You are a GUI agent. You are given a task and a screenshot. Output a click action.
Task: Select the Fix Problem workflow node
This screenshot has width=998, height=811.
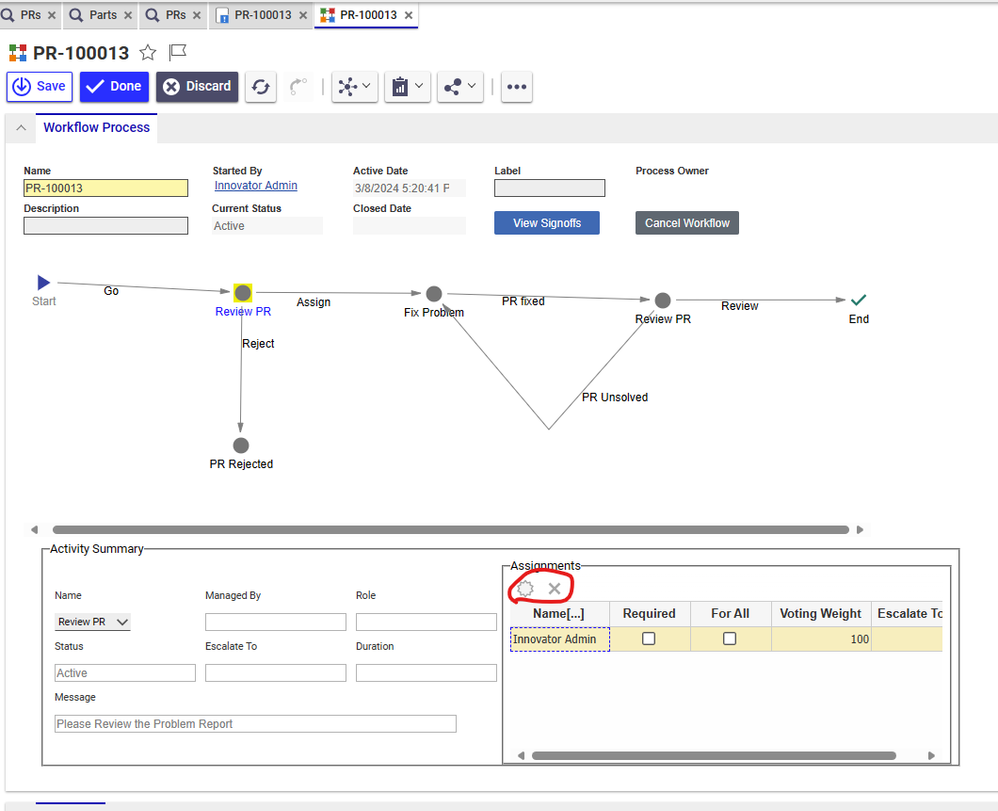tap(433, 294)
